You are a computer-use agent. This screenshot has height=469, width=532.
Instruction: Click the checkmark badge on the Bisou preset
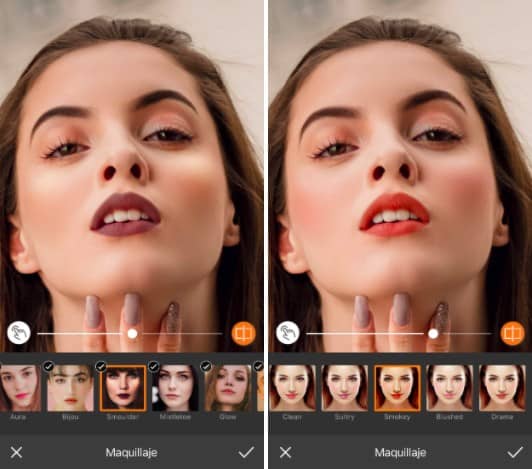[x=49, y=366]
